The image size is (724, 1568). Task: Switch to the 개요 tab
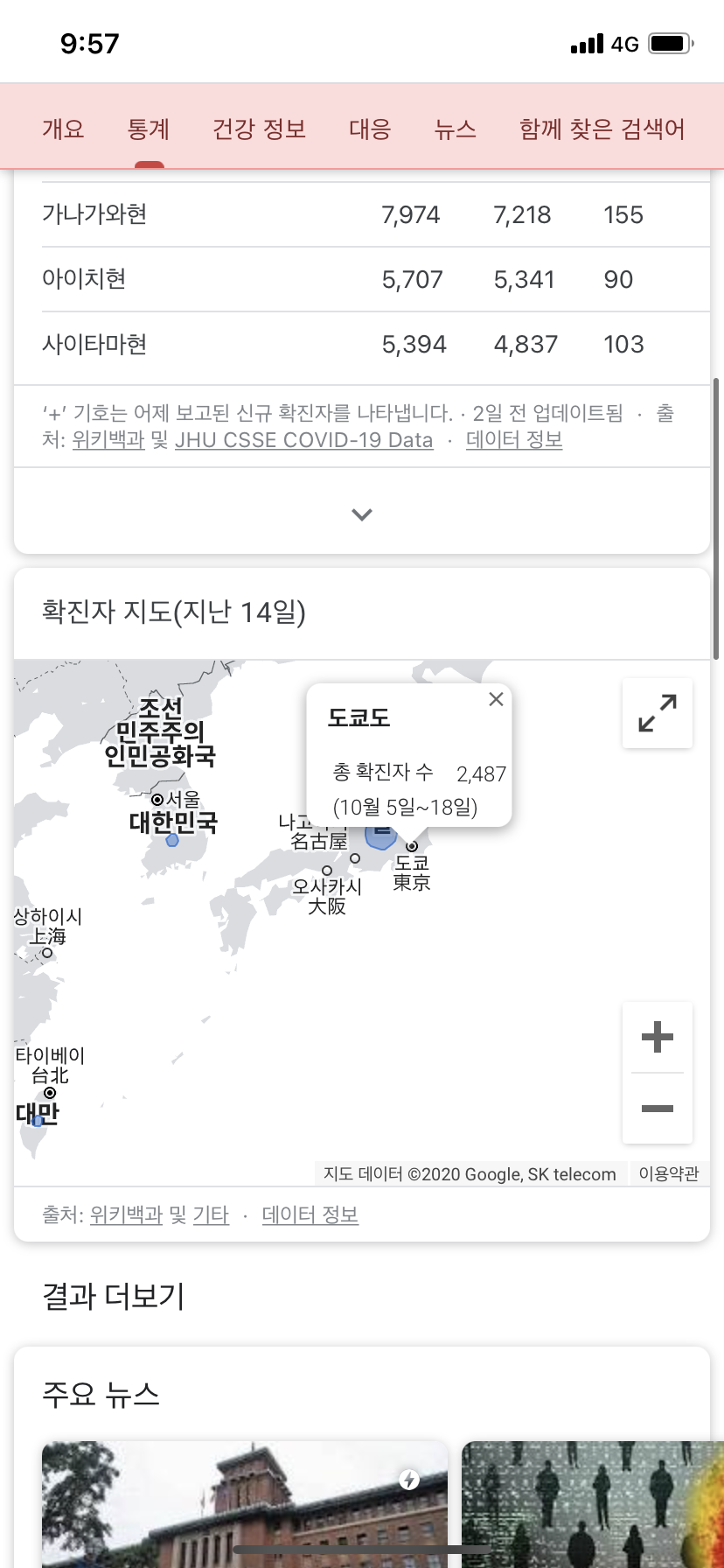coord(63,129)
